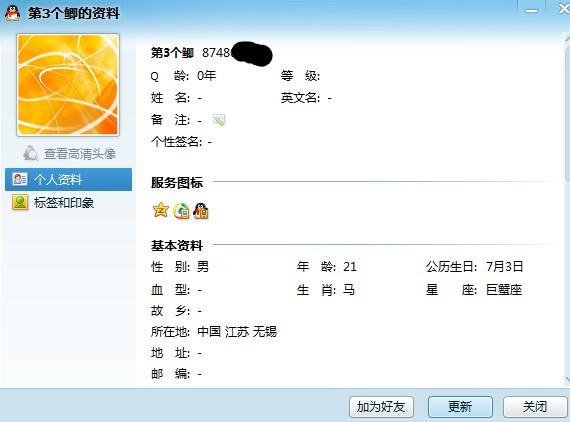
Task: Click the edit remark pencil icon
Action: 219,120
